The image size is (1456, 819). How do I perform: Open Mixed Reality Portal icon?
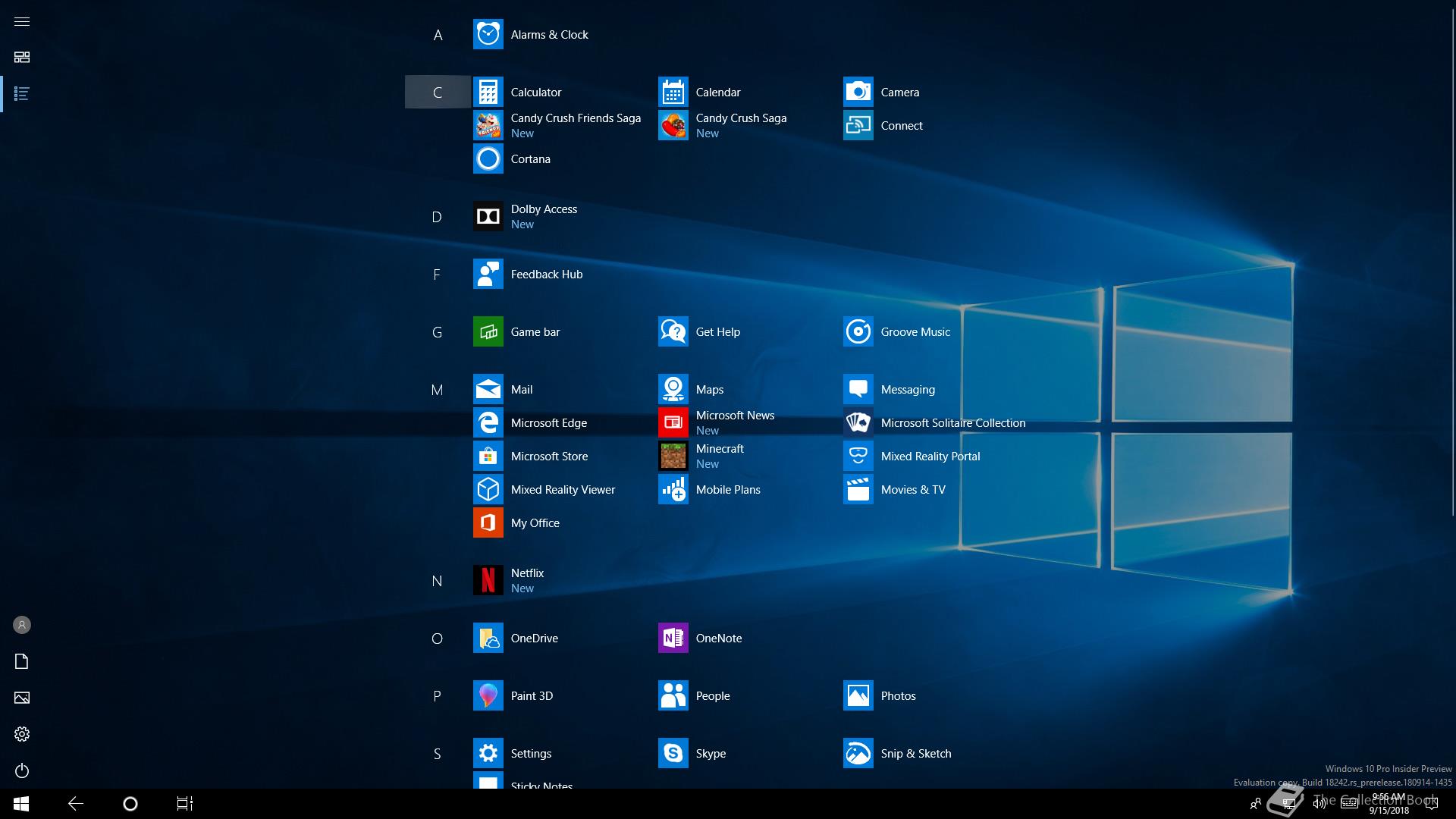(x=858, y=456)
